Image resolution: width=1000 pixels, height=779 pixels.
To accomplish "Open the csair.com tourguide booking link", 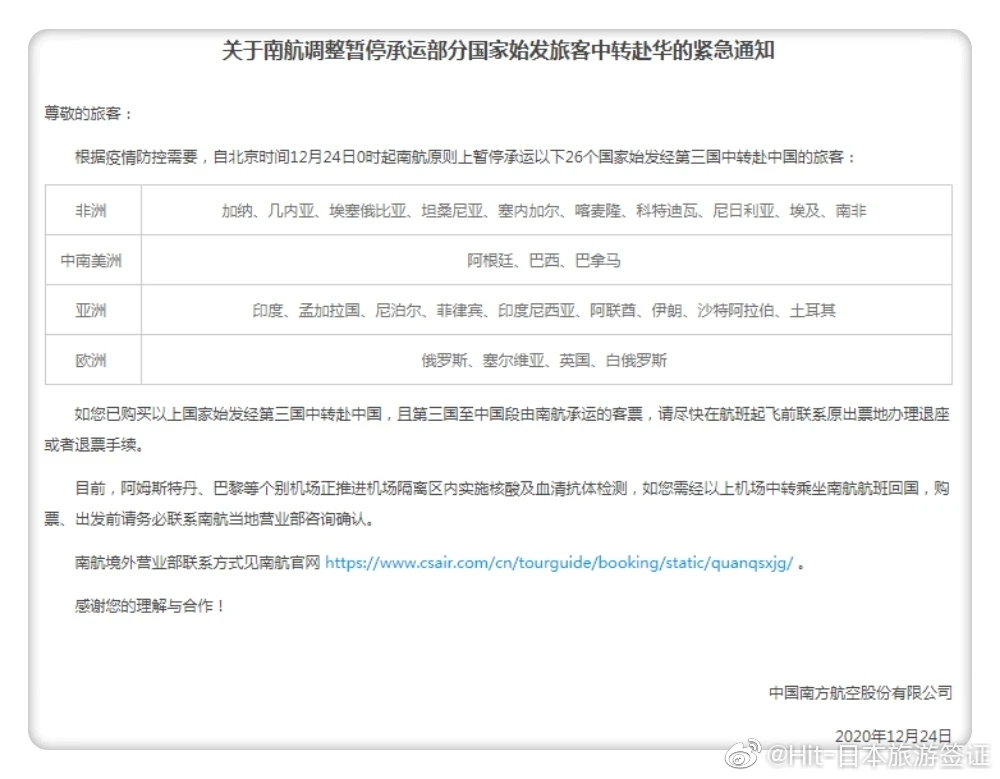I will (559, 563).
